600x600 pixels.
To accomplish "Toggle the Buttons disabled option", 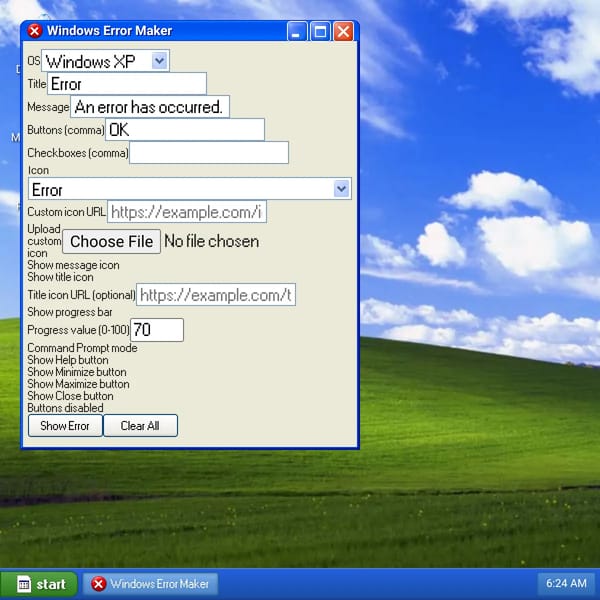I will pos(65,408).
